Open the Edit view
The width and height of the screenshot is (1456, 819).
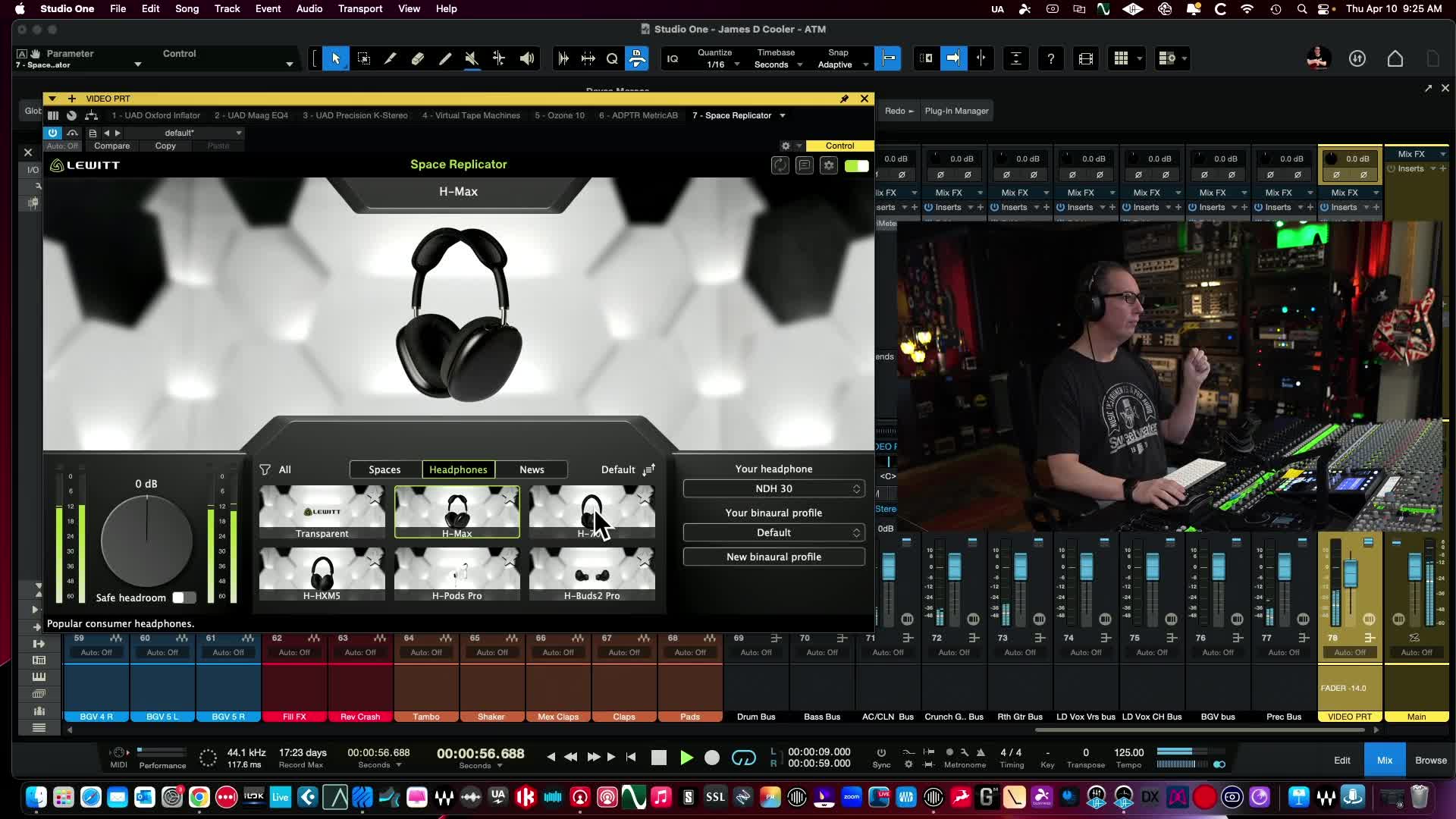point(1342,761)
